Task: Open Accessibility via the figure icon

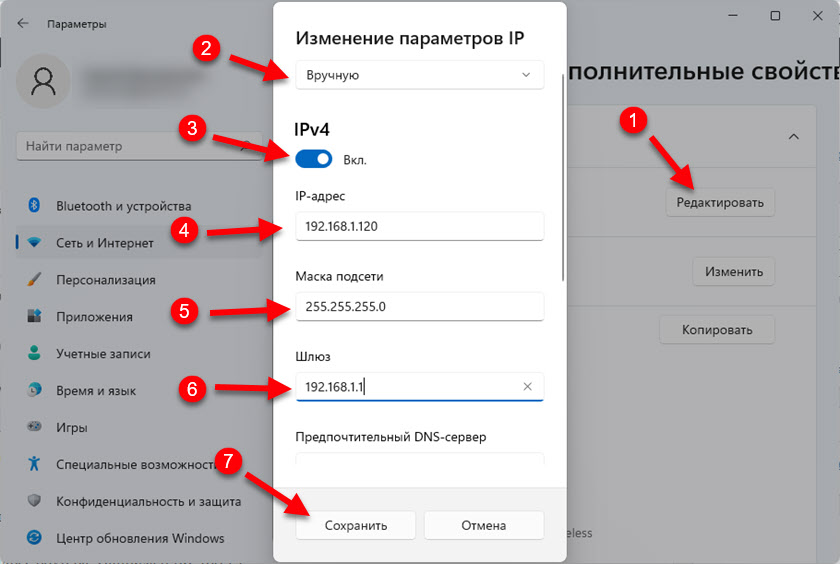Action: coord(33,464)
